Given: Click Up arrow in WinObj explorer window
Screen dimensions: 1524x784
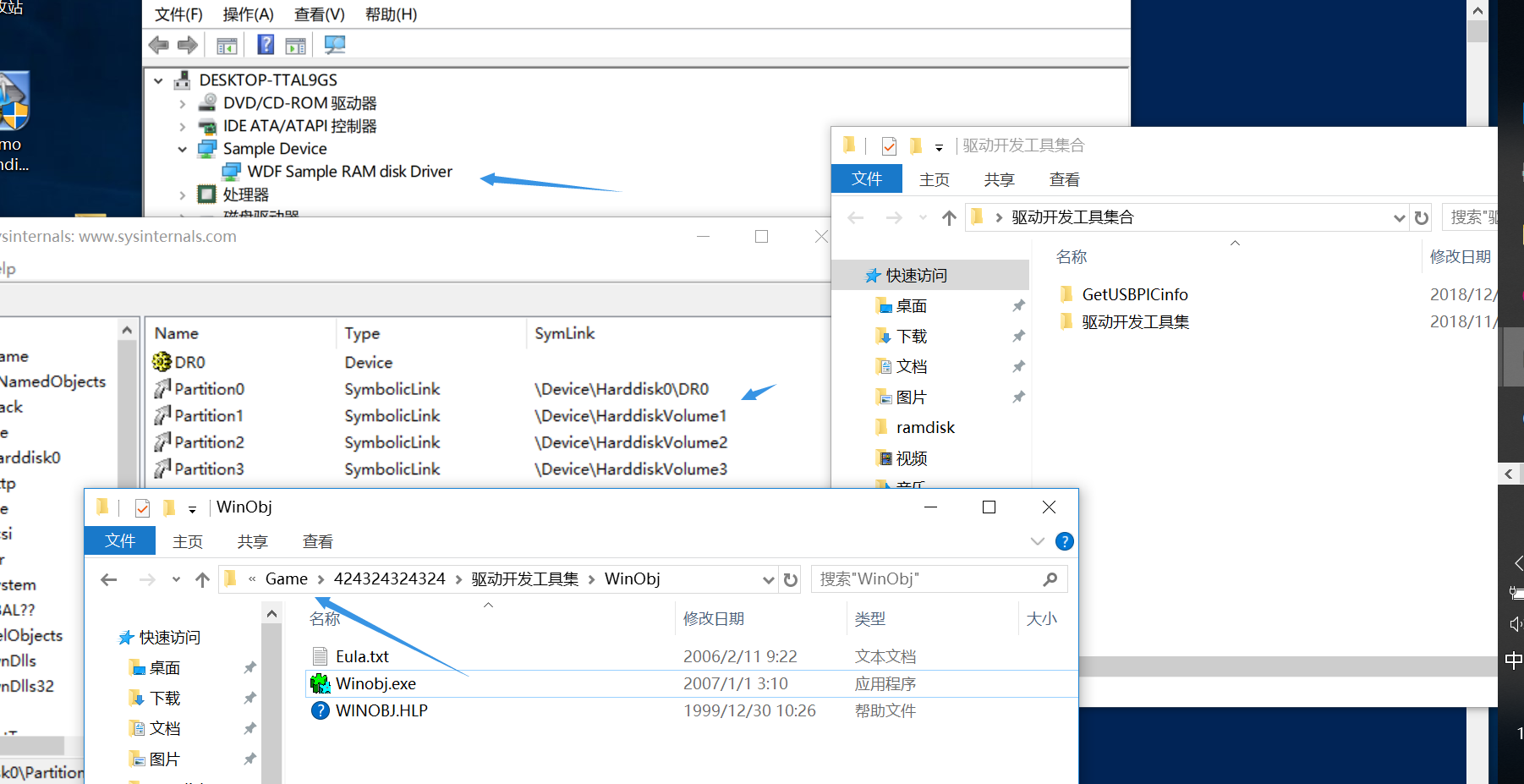Looking at the screenshot, I should tap(202, 579).
